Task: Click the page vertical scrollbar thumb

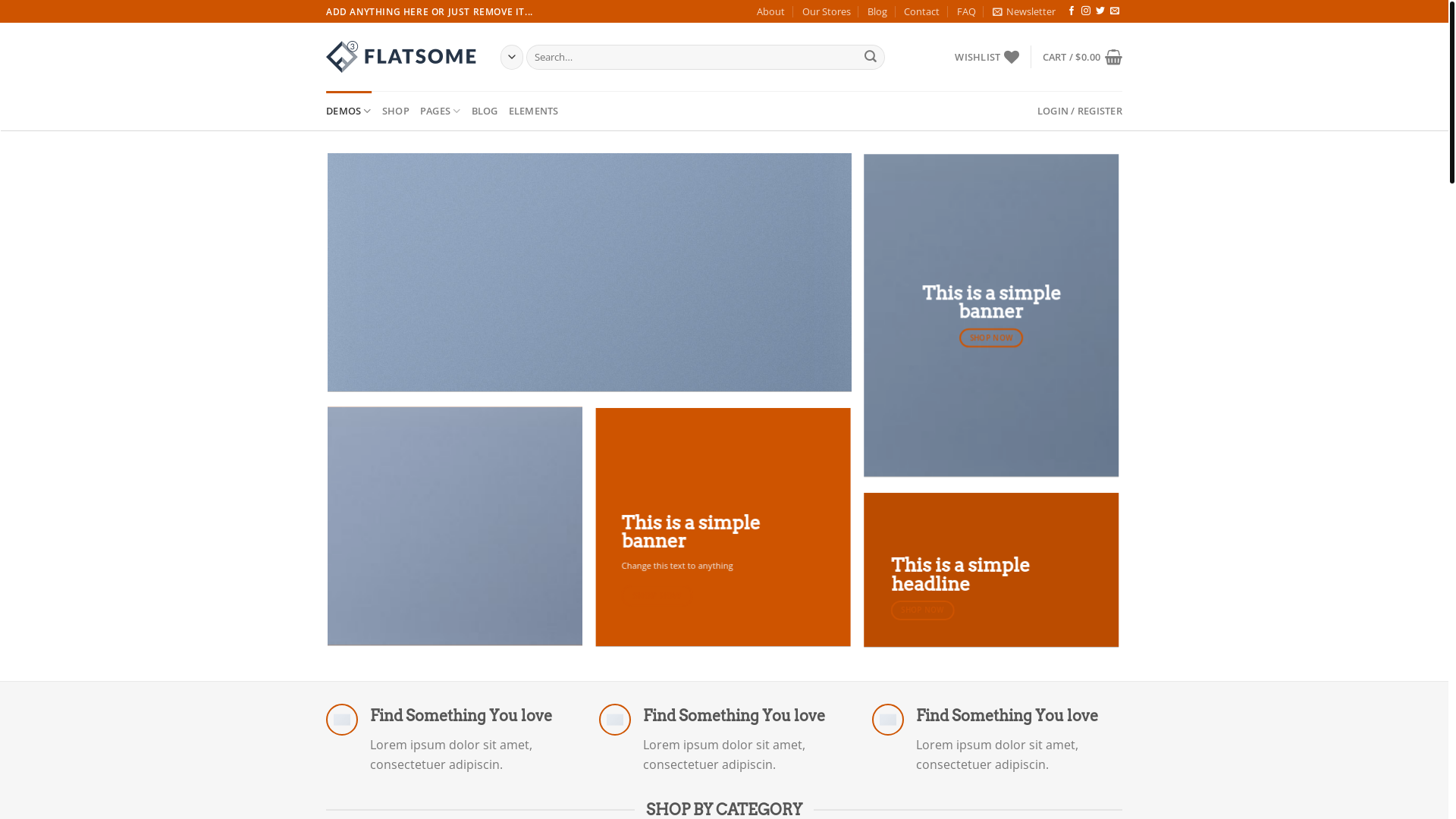Action: 1451,92
